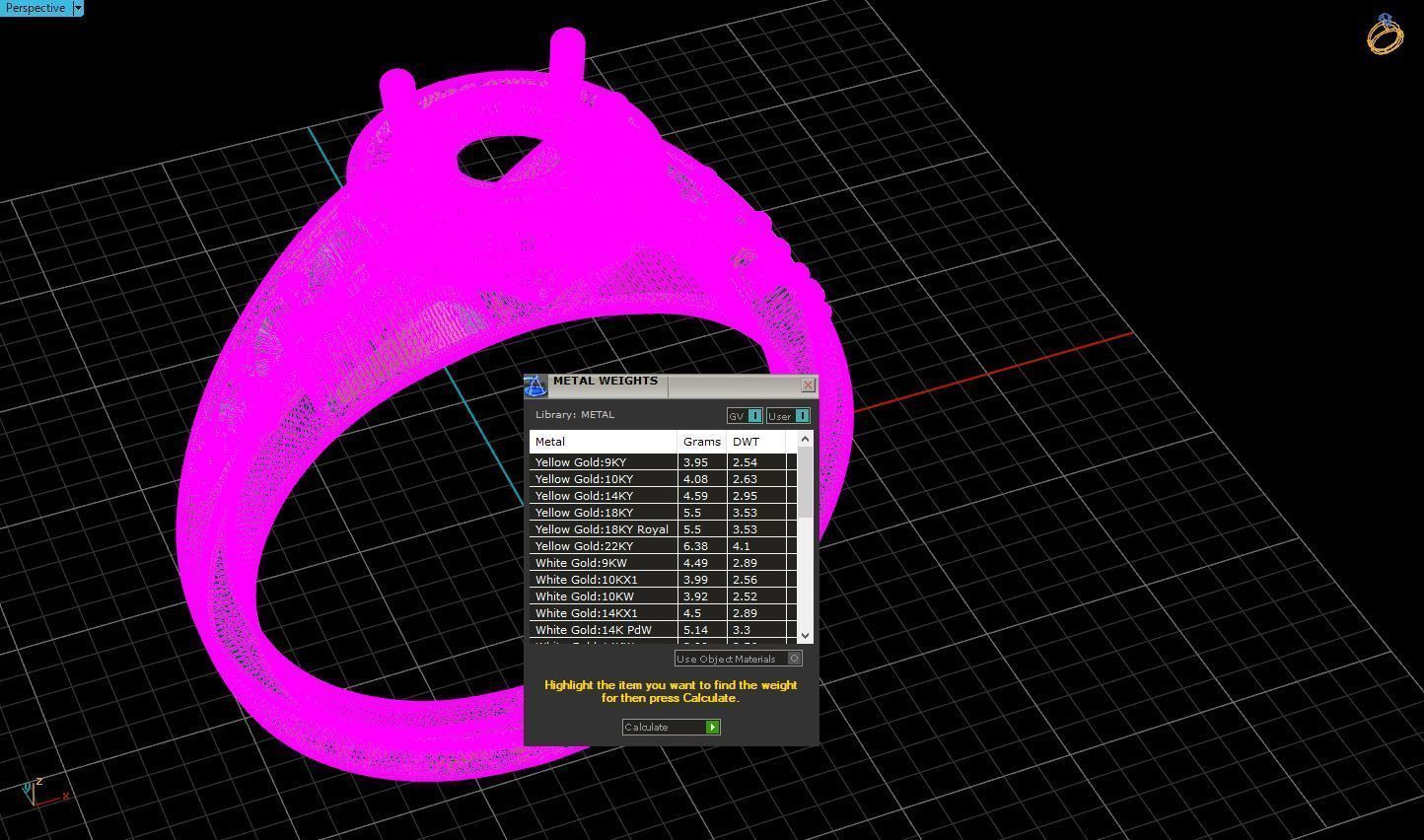Viewport: 1424px width, 840px height.
Task: Click the XYZ axis indicator in the viewport corner
Action: pyautogui.click(x=43, y=792)
